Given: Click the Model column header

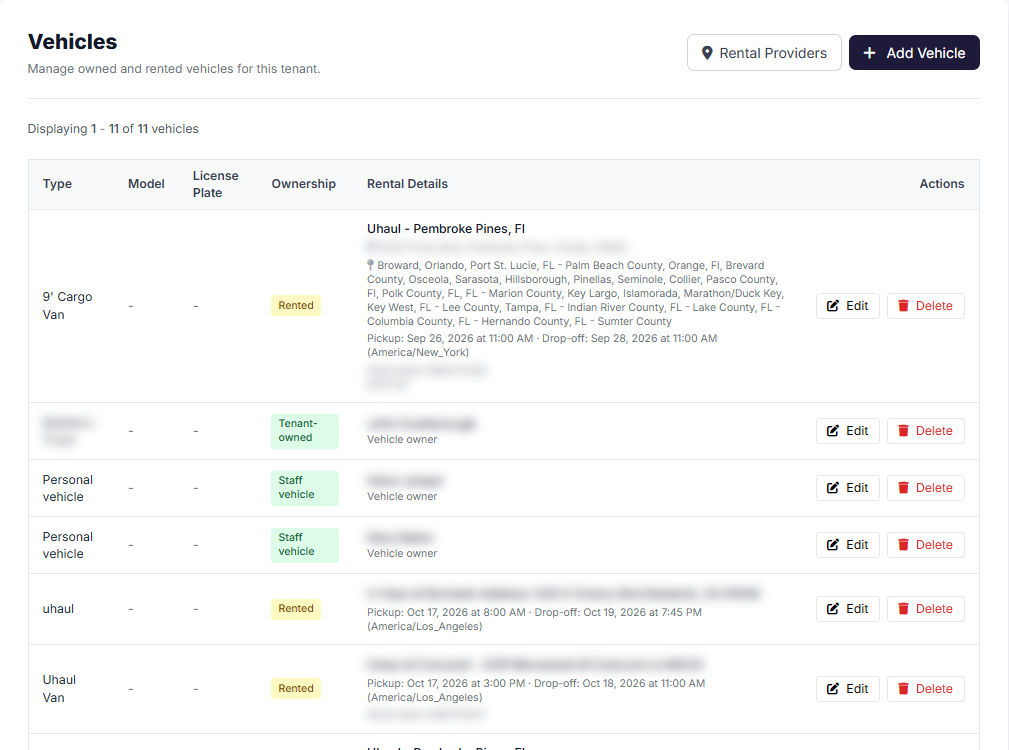Looking at the screenshot, I should click(146, 184).
